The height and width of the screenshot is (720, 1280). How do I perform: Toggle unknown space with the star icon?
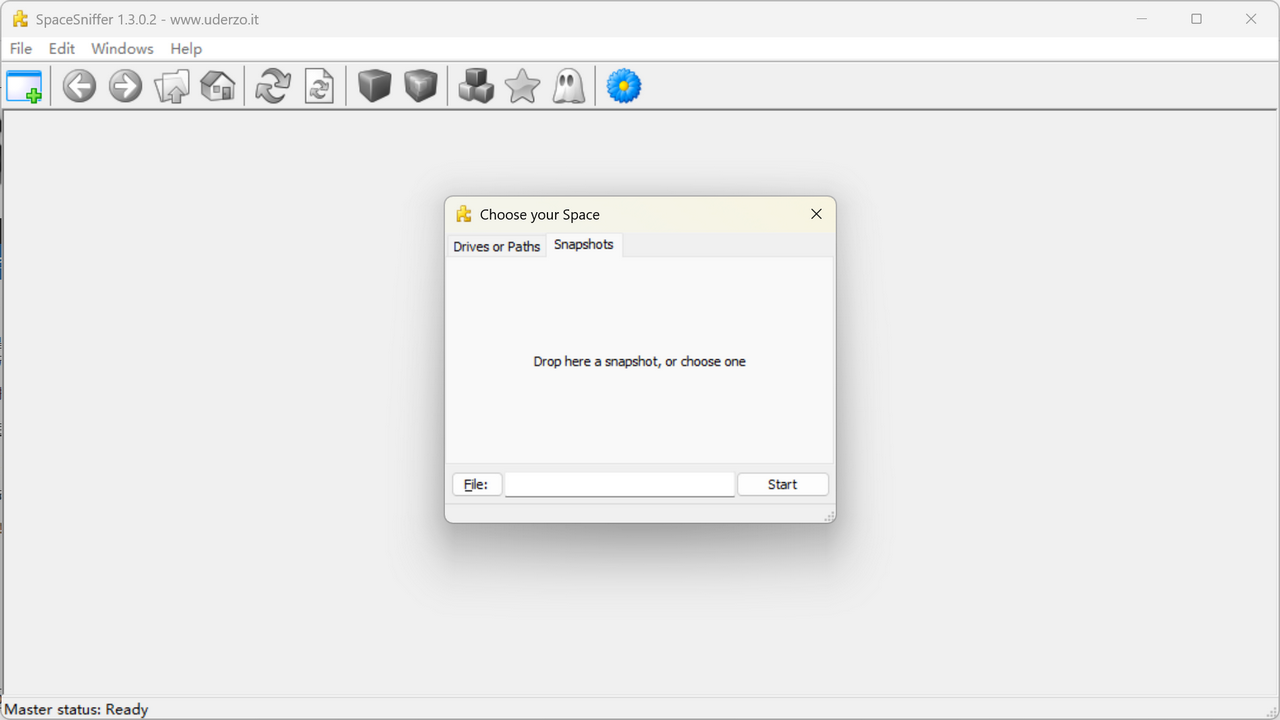521,86
